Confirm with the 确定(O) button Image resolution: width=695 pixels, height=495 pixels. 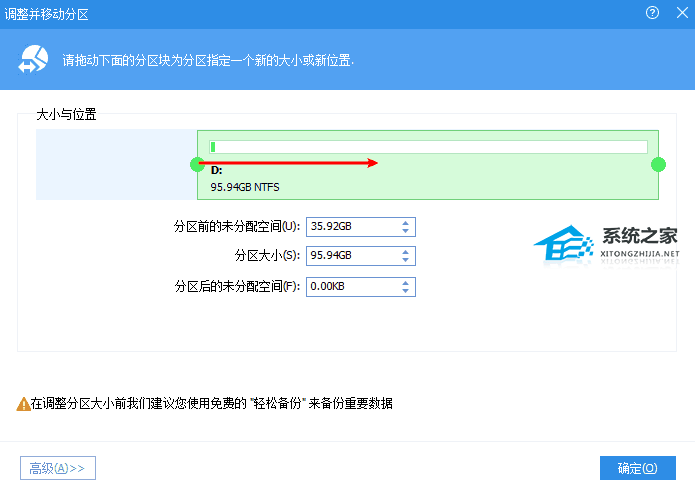(x=637, y=468)
